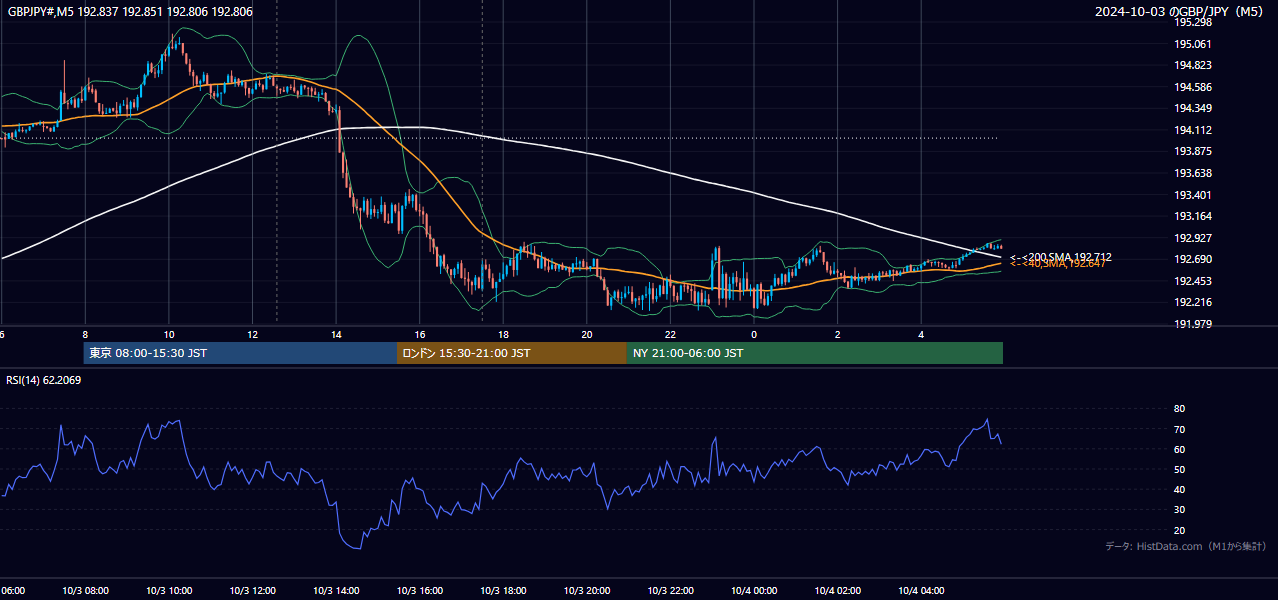
Task: Click hour tick 12 under price chart
Action: 252,335
